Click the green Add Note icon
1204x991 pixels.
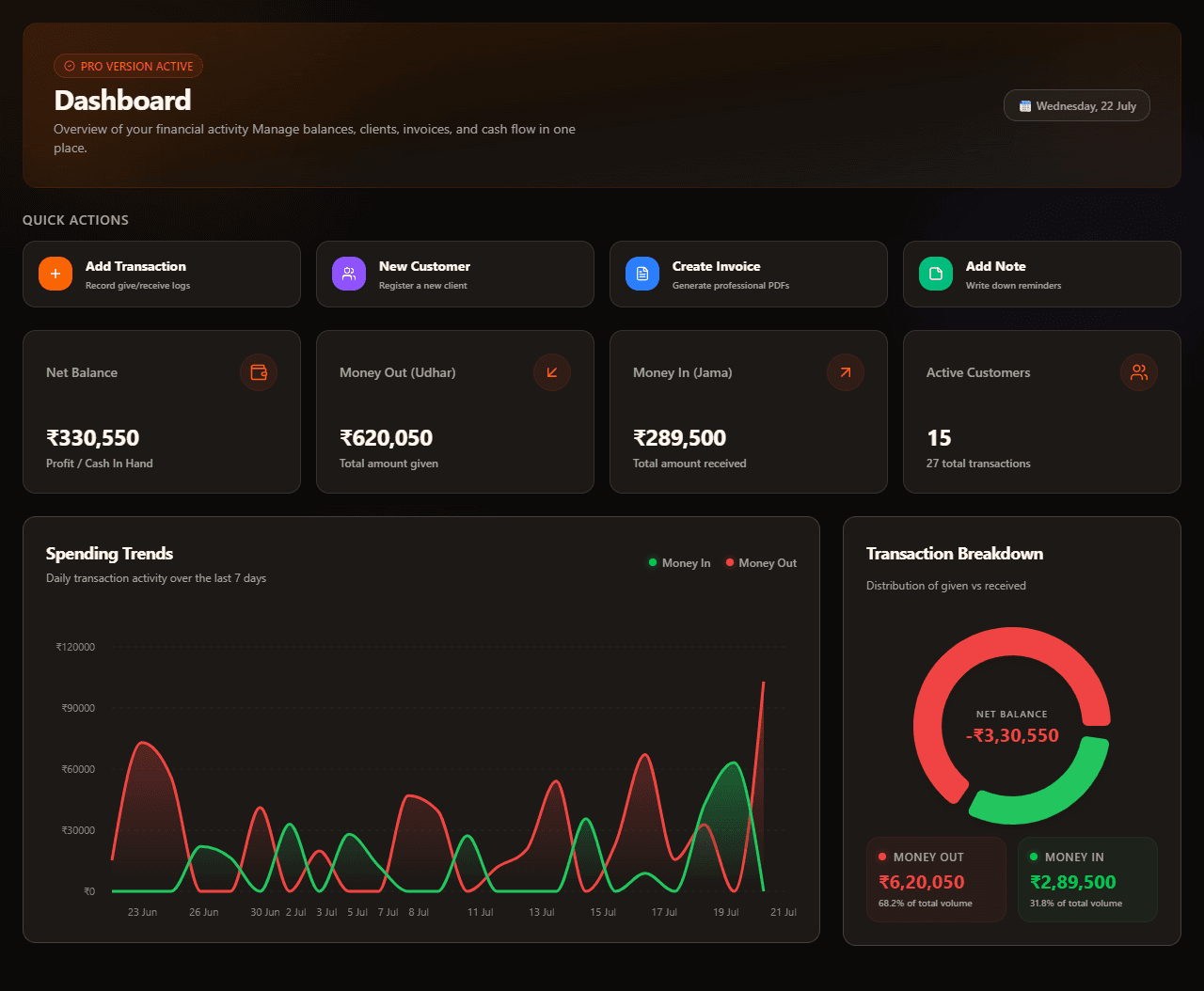pos(936,274)
